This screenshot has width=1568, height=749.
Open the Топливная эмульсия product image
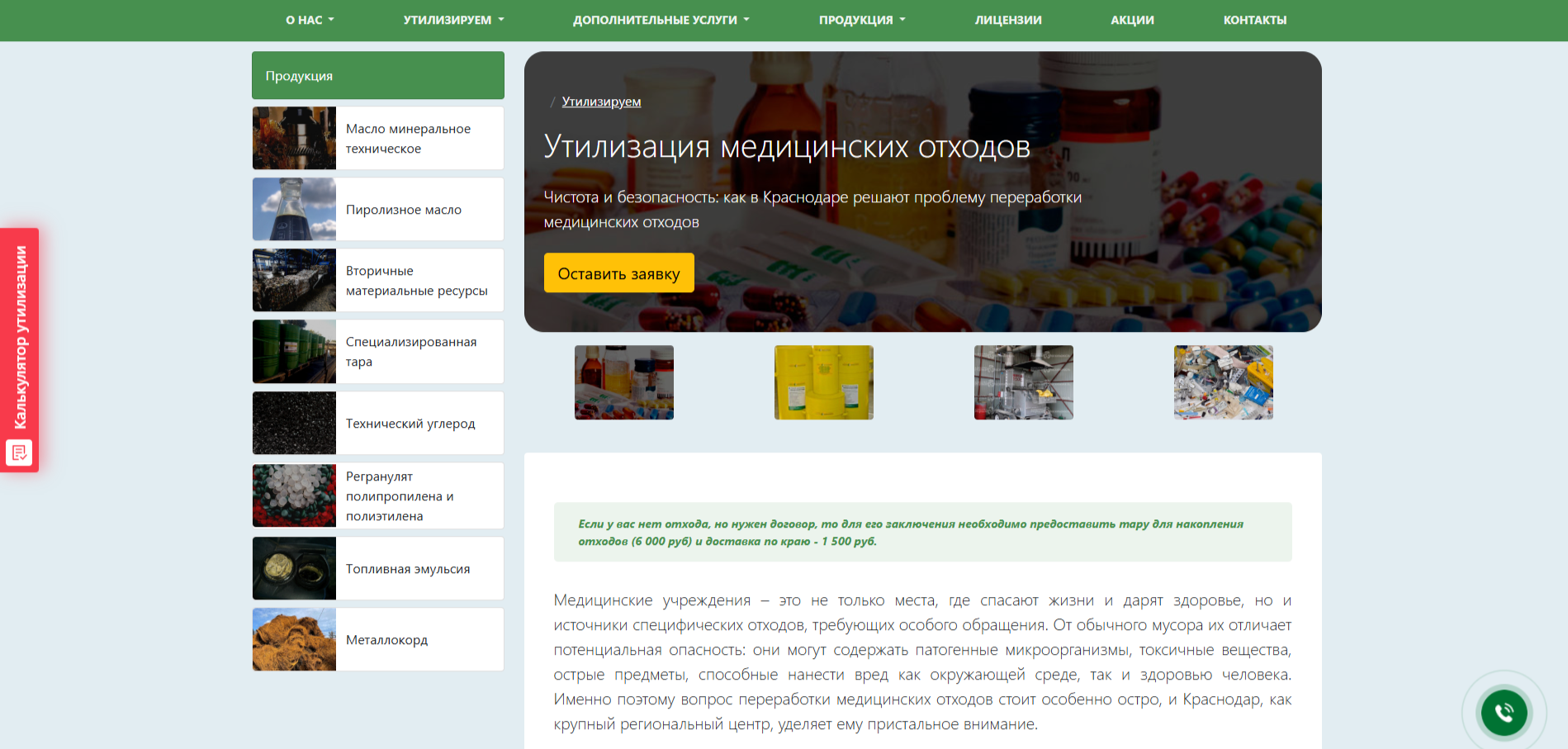tap(294, 568)
